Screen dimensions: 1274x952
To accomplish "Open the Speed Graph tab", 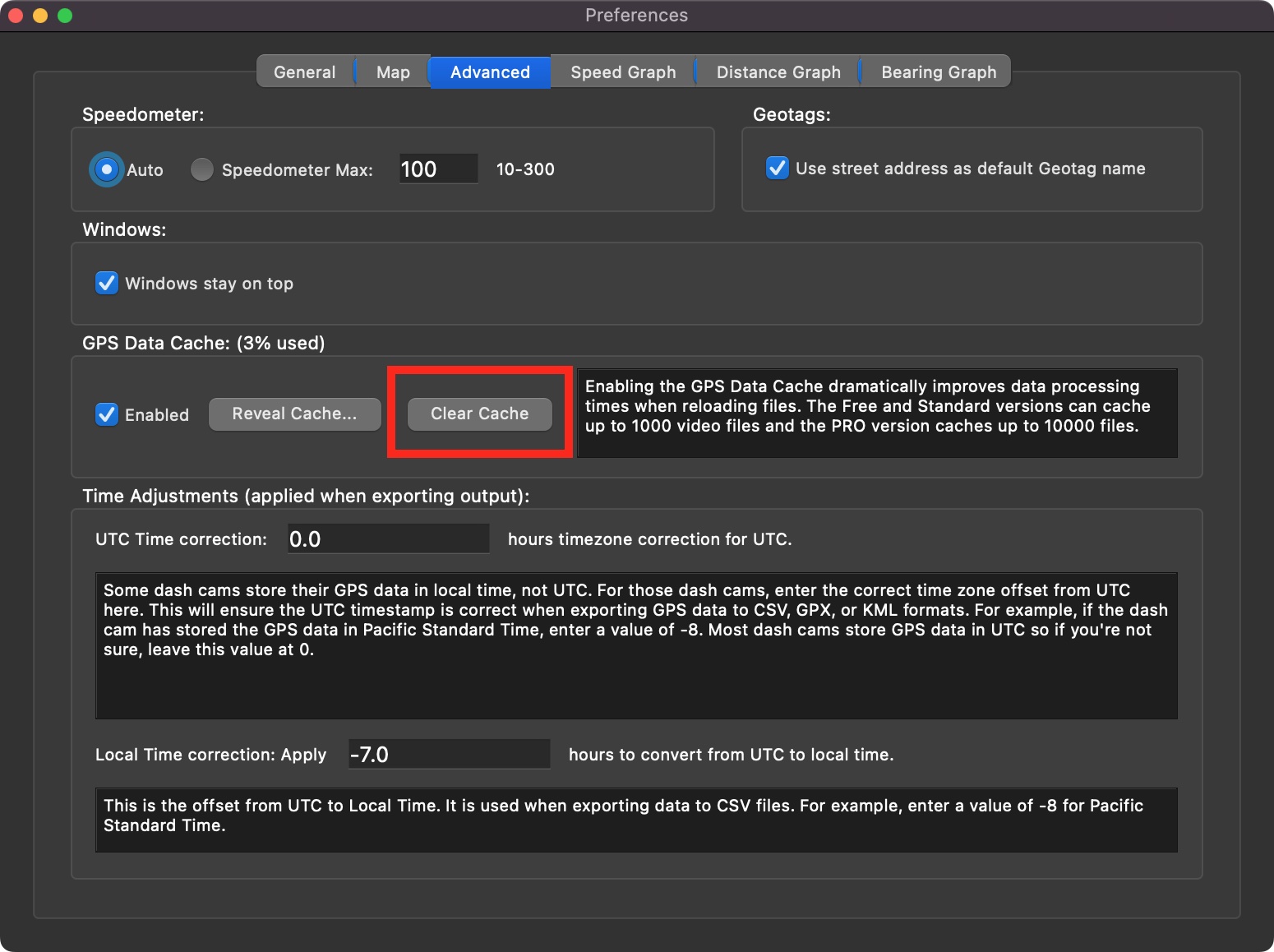I will [623, 72].
